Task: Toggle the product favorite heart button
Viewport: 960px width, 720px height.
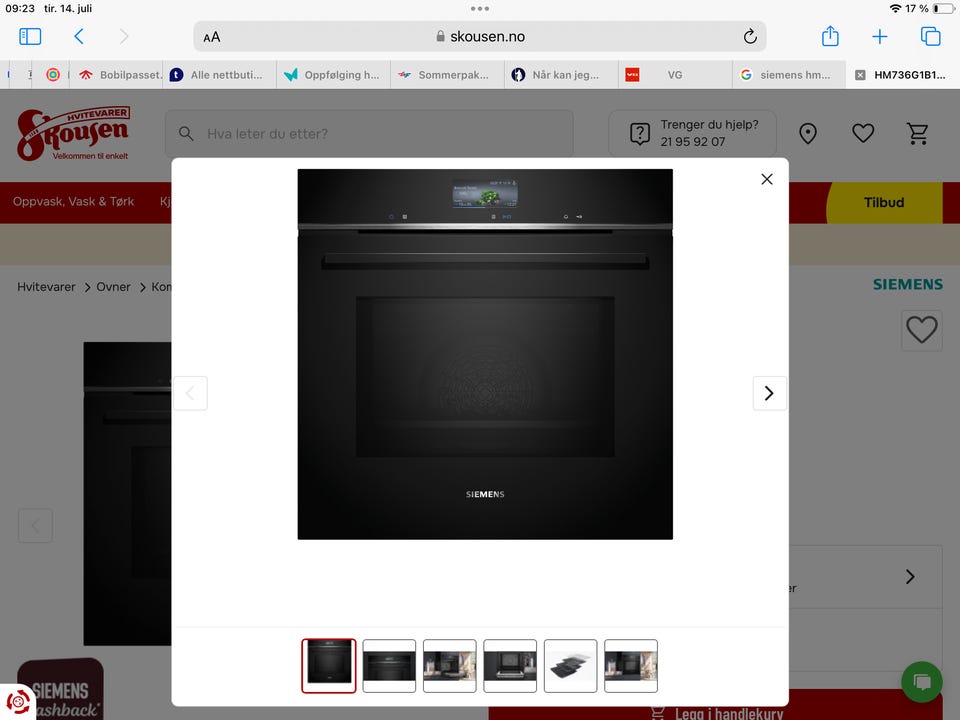Action: click(921, 331)
